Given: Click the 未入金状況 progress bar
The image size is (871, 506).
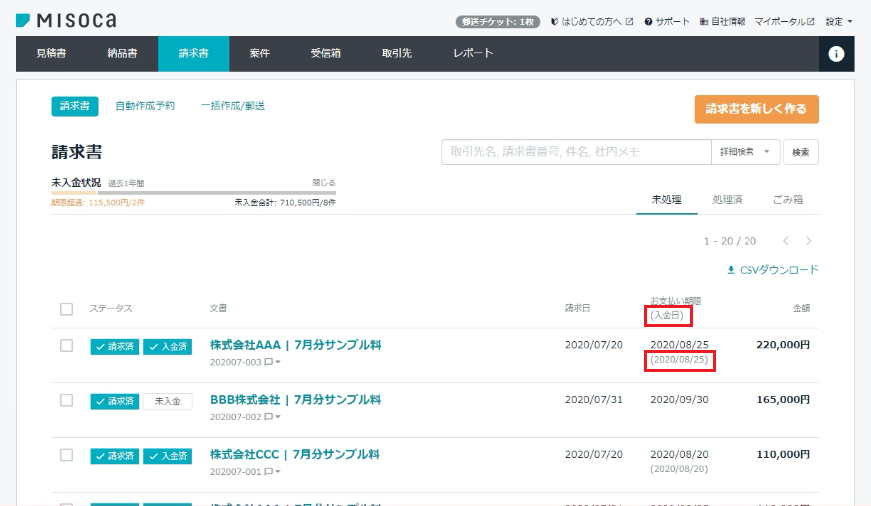Looking at the screenshot, I should [x=193, y=193].
